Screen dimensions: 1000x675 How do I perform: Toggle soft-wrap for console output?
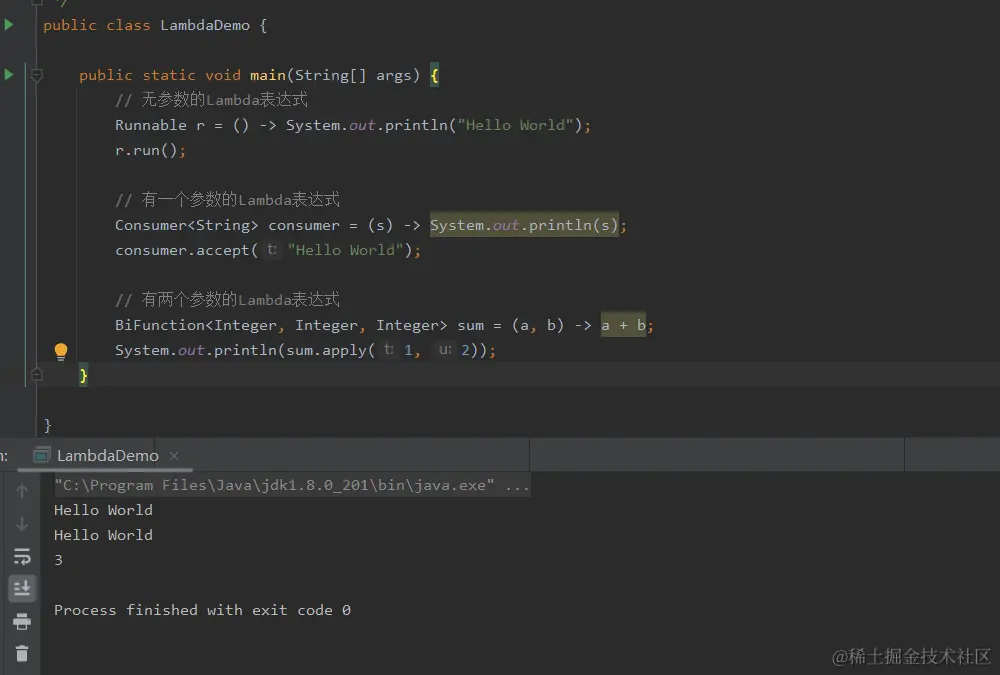coord(22,556)
